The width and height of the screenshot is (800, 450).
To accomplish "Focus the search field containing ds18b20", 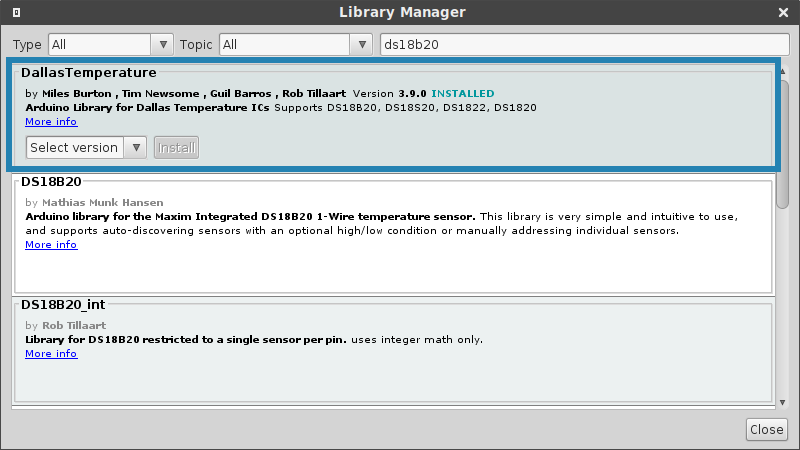I will (584, 45).
